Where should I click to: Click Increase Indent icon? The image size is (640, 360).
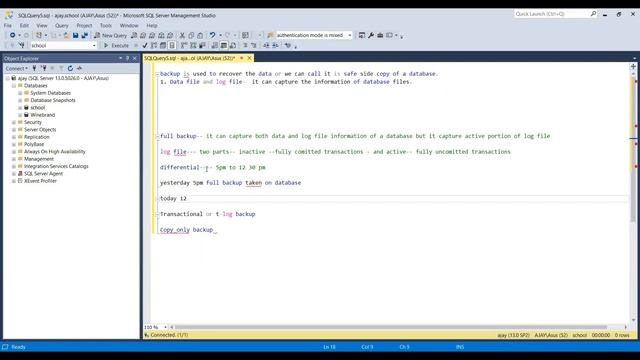coord(275,45)
